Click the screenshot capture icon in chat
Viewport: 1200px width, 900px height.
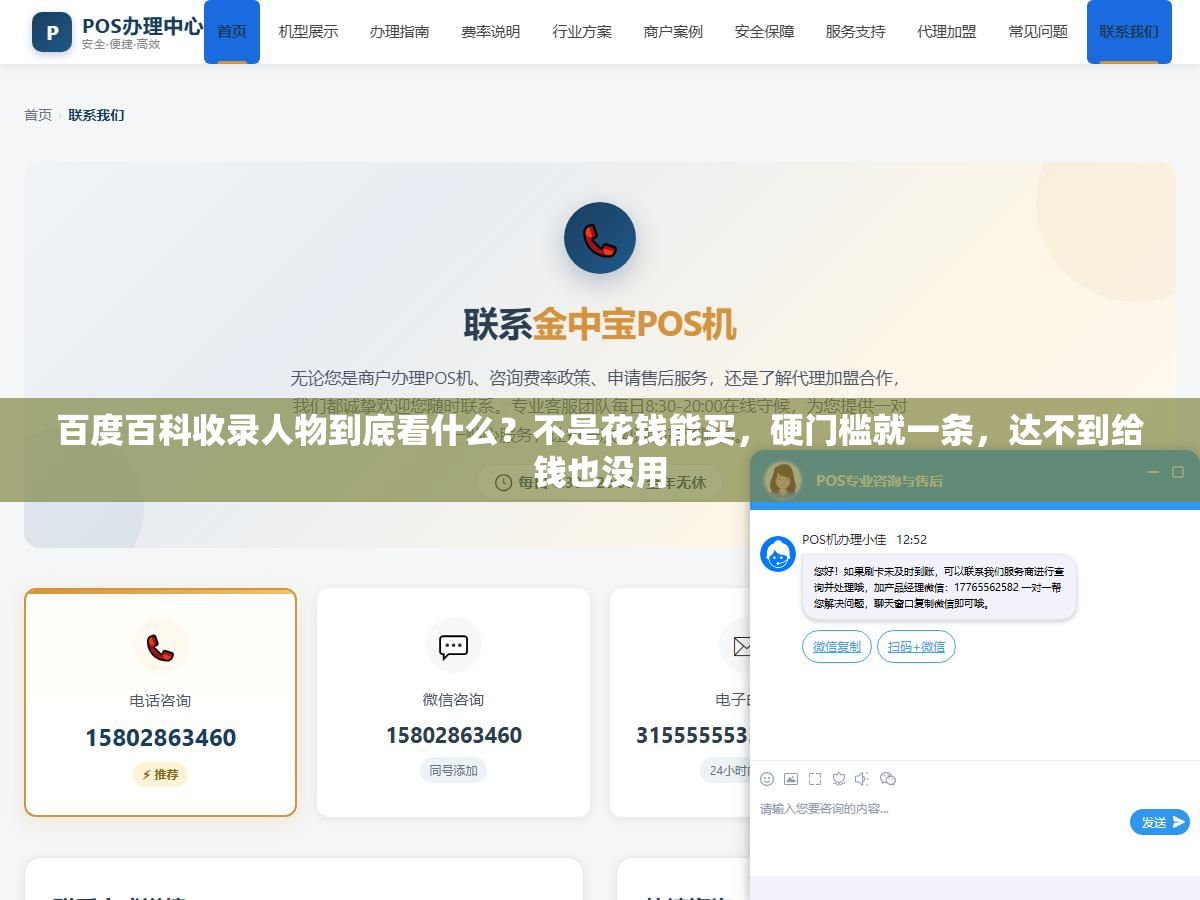pyautogui.click(x=815, y=779)
